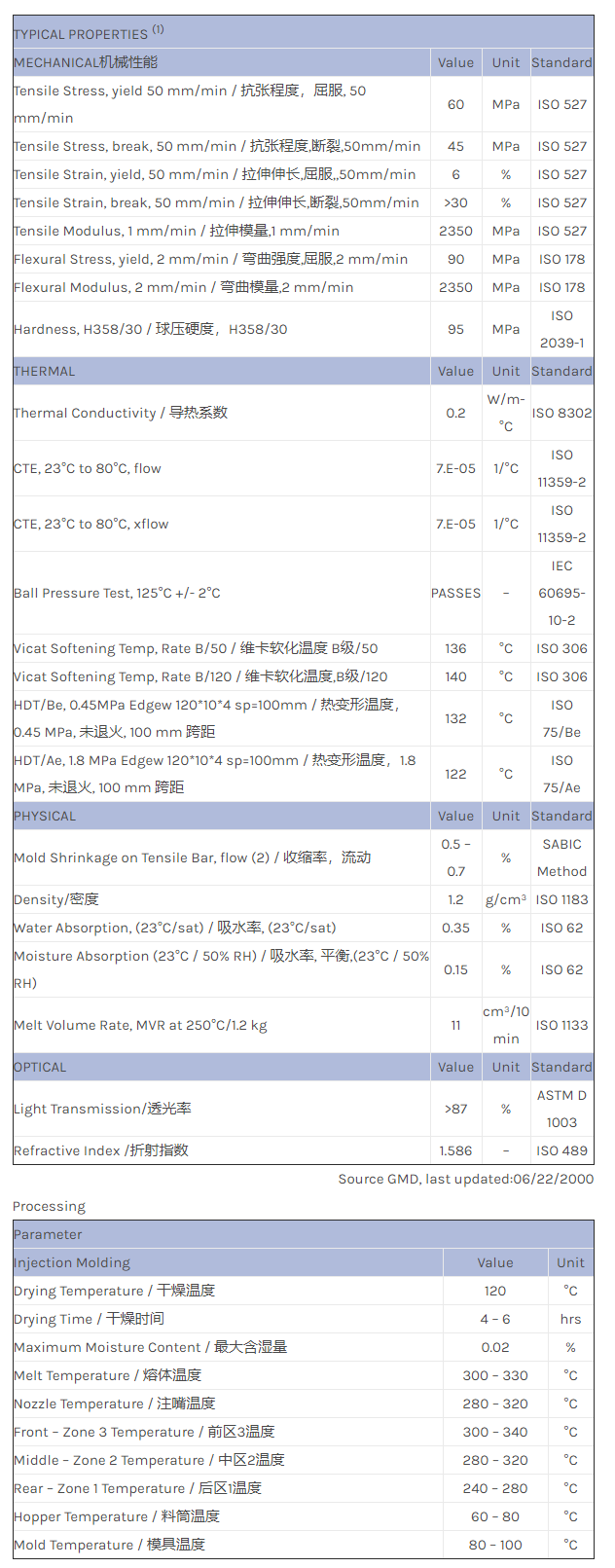Viewport: 615px width, 1568px height.
Task: Click the OPTICAL section header
Action: point(41,1067)
